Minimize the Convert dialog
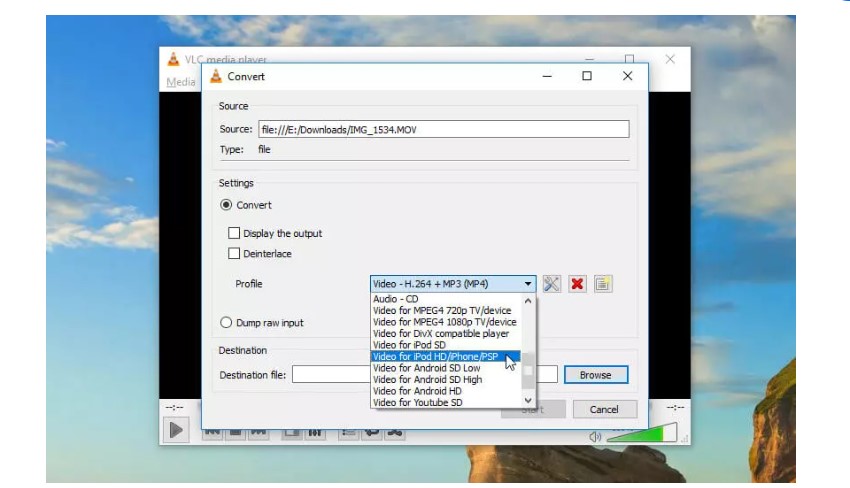This screenshot has height=488, width=850. 547,76
